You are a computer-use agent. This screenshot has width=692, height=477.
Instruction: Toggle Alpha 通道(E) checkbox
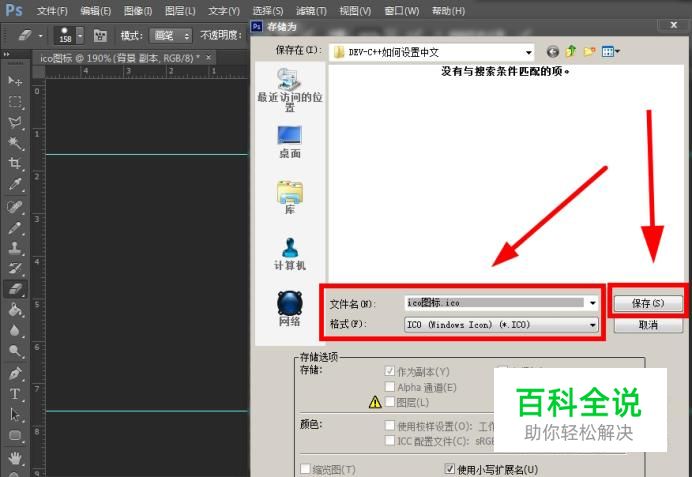coord(389,387)
